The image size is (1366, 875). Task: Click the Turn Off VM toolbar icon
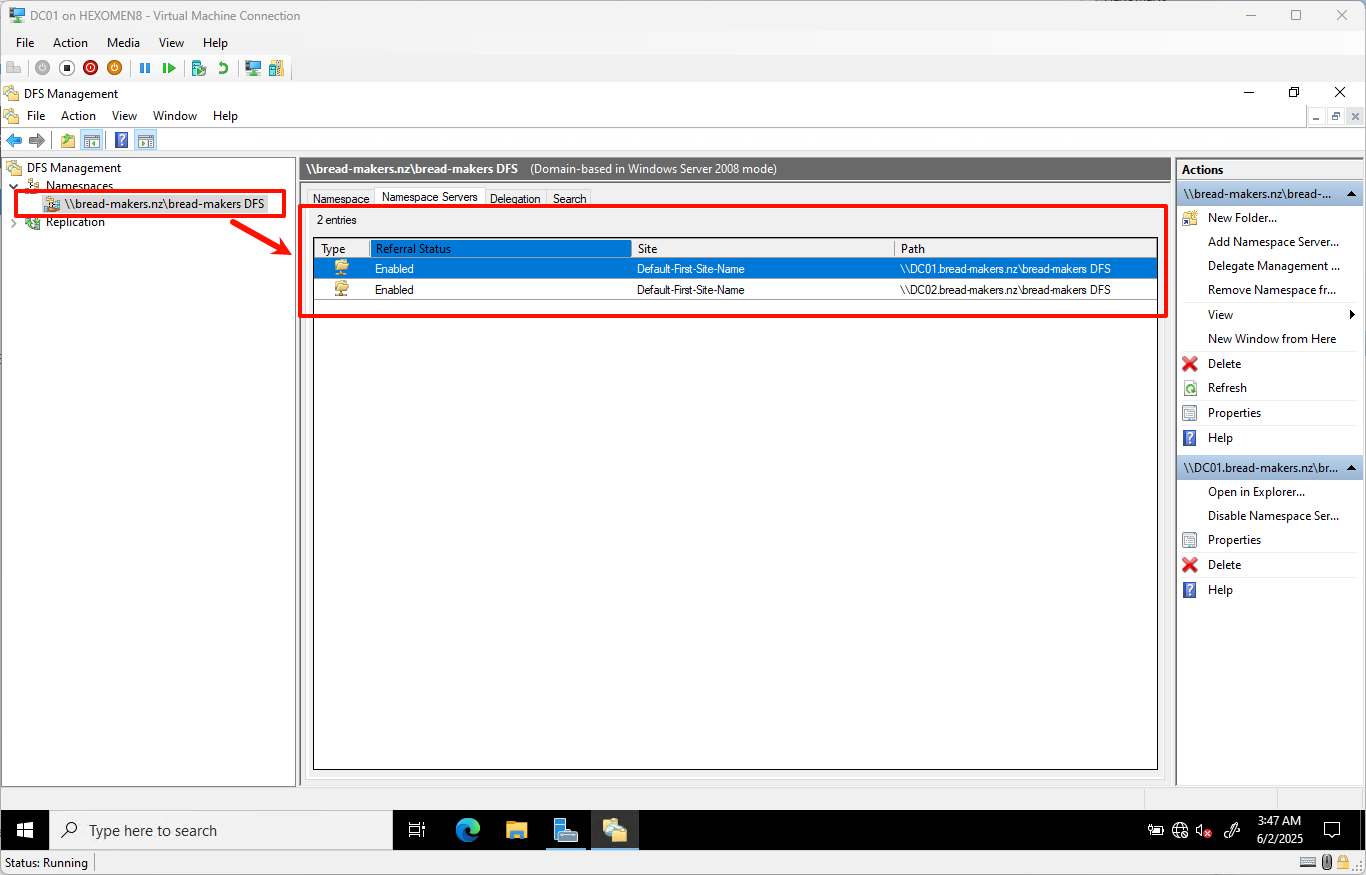[x=67, y=68]
